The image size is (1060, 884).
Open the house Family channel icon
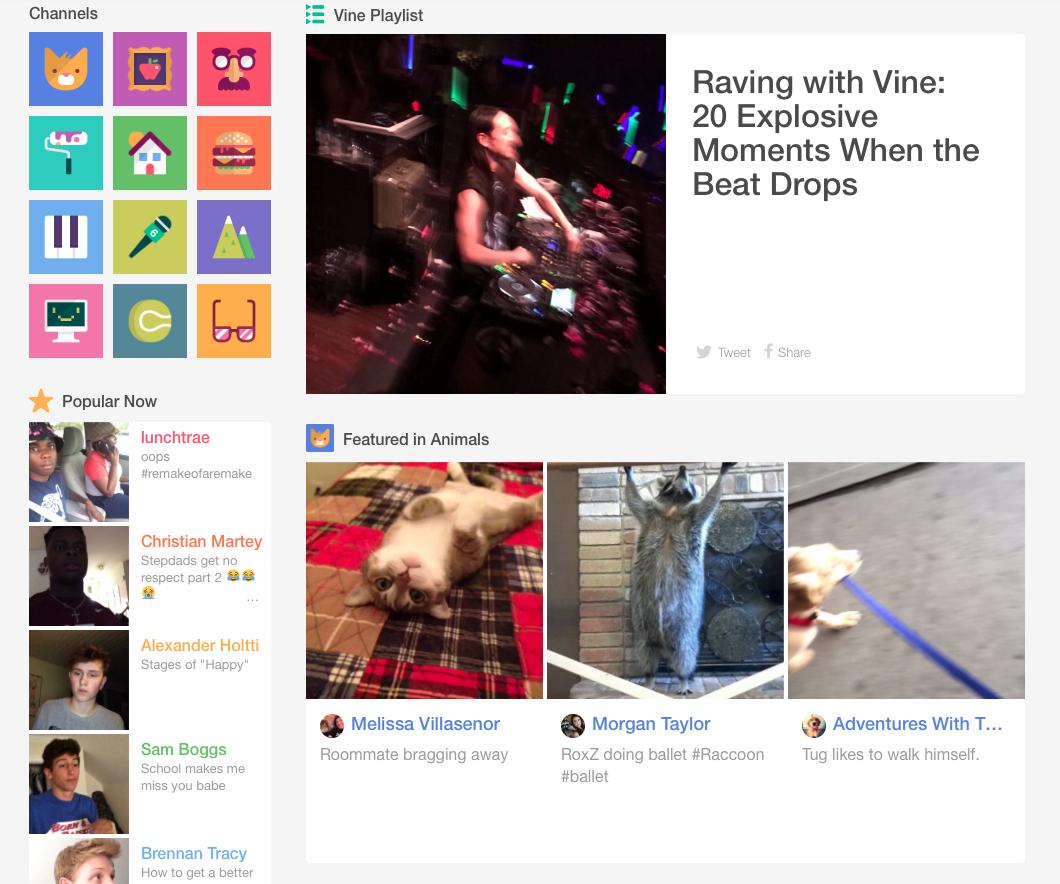[150, 153]
